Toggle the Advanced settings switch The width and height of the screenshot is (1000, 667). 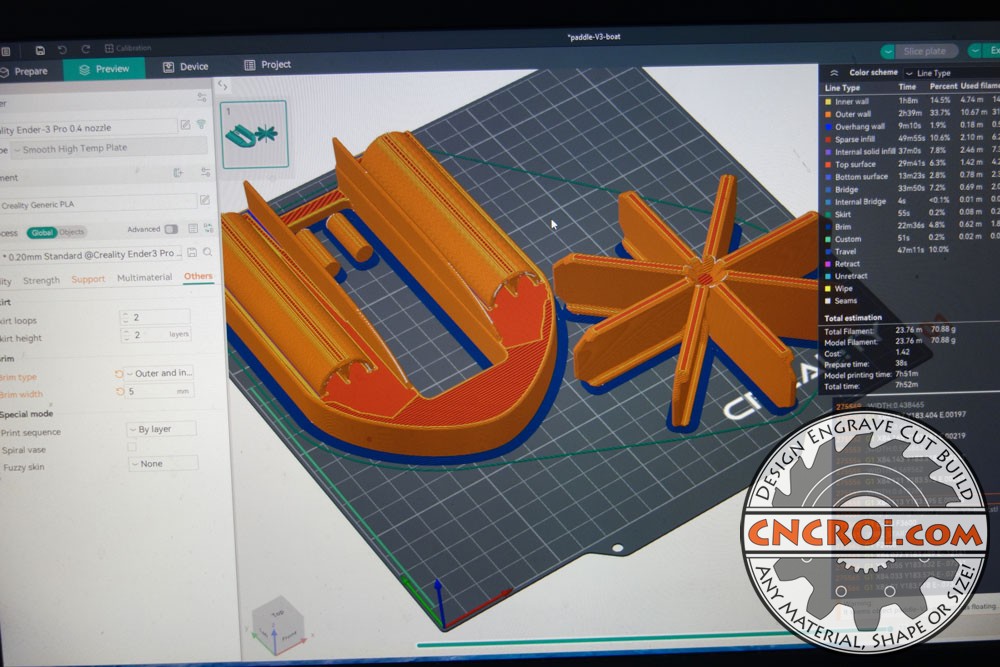[x=171, y=229]
